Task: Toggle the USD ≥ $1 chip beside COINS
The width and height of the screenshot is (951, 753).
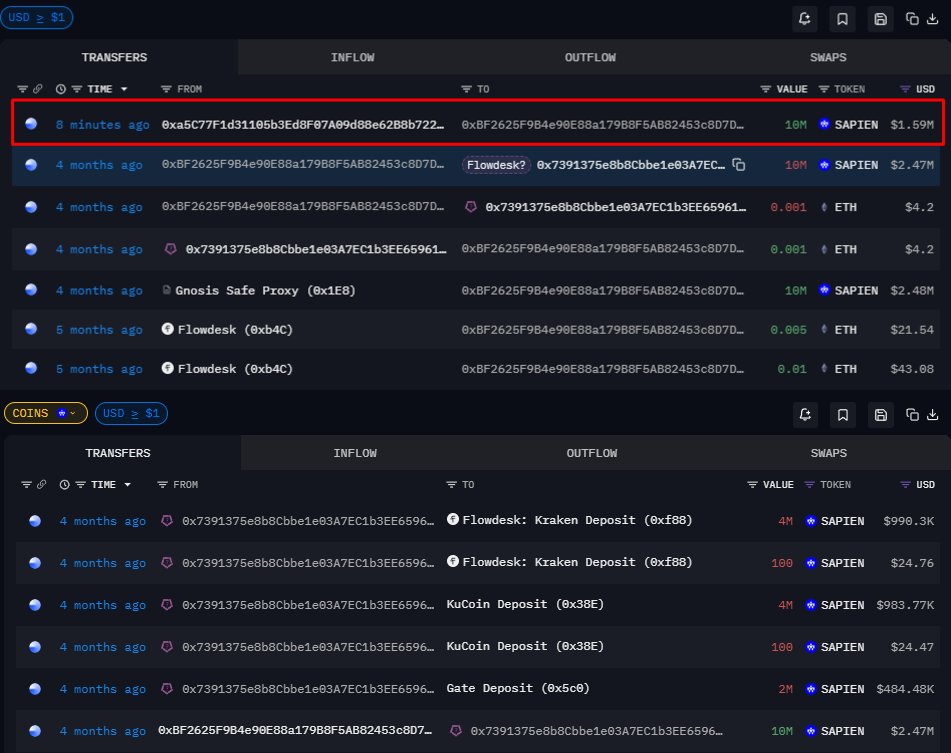Action: click(132, 413)
